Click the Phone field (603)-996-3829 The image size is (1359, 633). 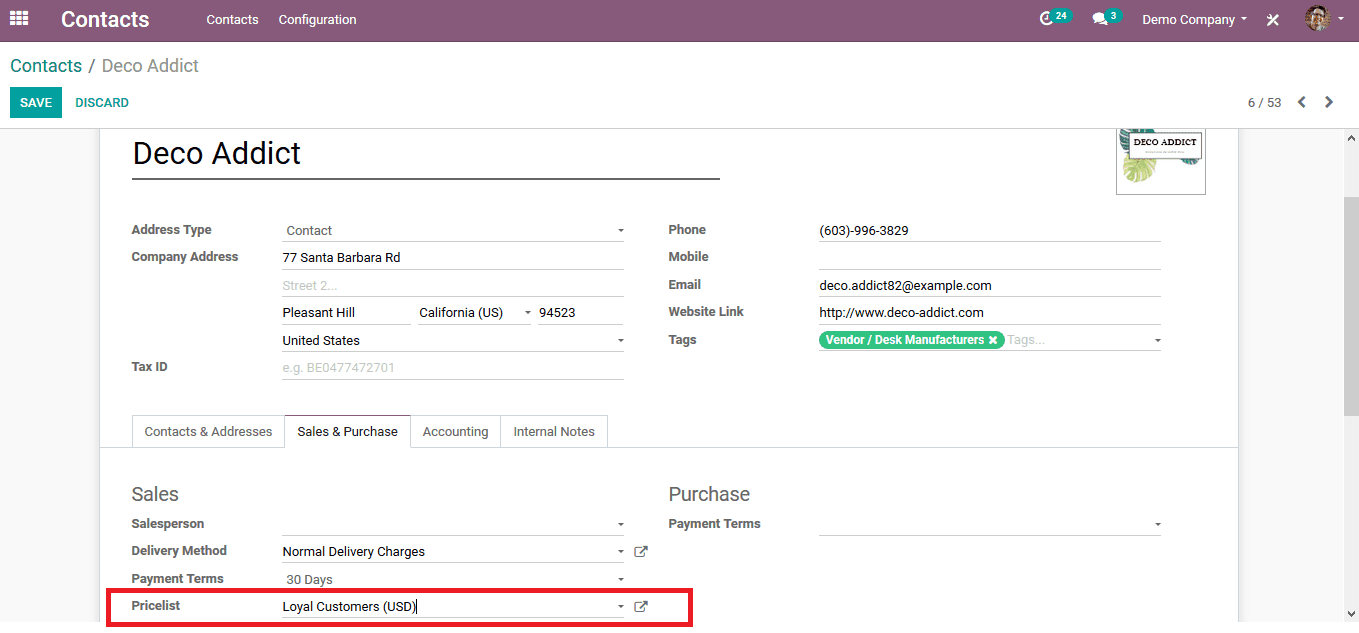coord(989,231)
